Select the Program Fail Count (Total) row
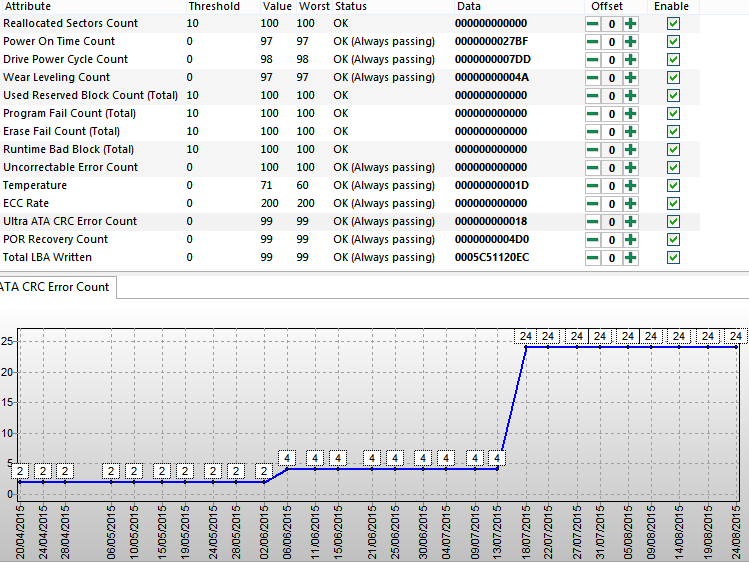The image size is (749, 564). (70, 113)
